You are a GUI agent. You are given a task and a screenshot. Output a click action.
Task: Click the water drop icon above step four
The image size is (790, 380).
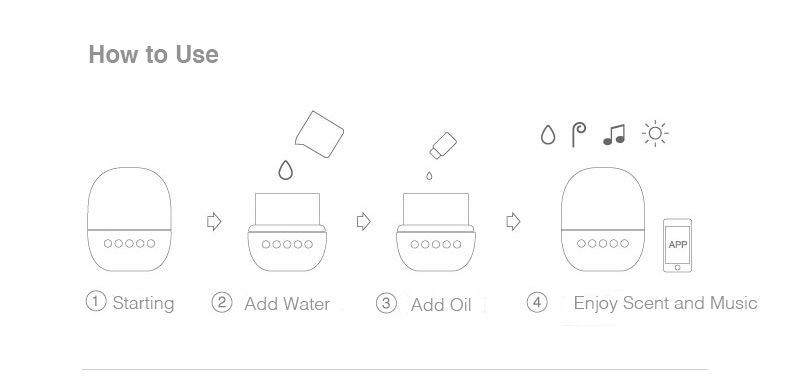548,135
